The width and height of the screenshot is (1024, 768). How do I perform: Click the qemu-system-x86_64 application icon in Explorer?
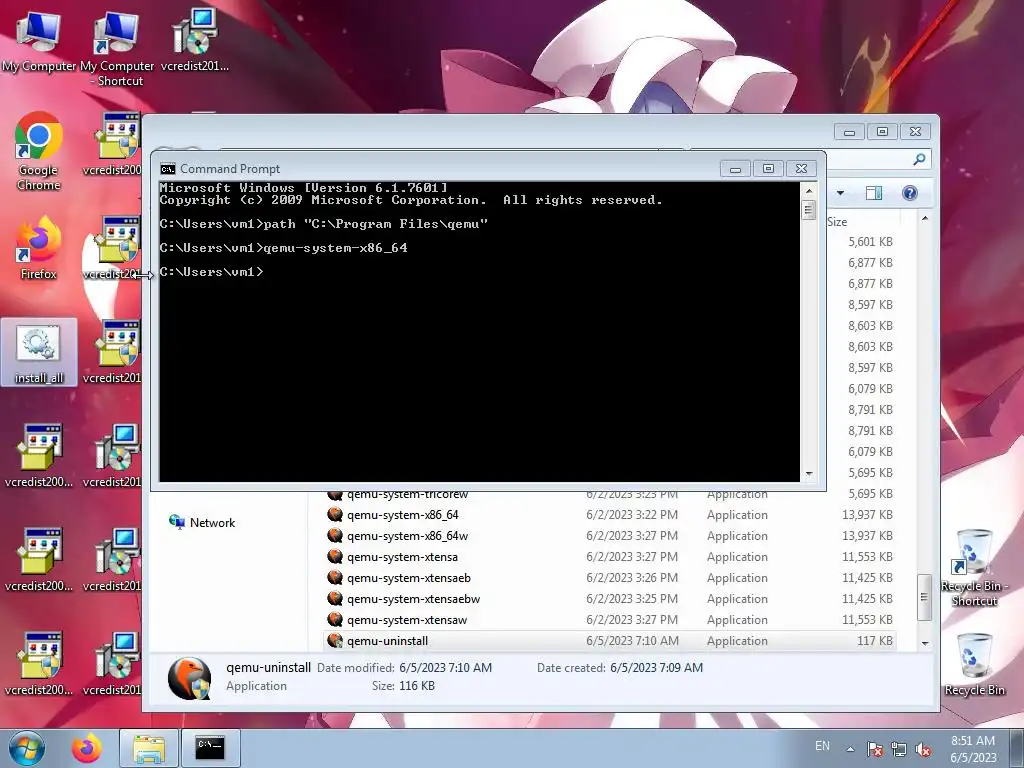pyautogui.click(x=335, y=515)
